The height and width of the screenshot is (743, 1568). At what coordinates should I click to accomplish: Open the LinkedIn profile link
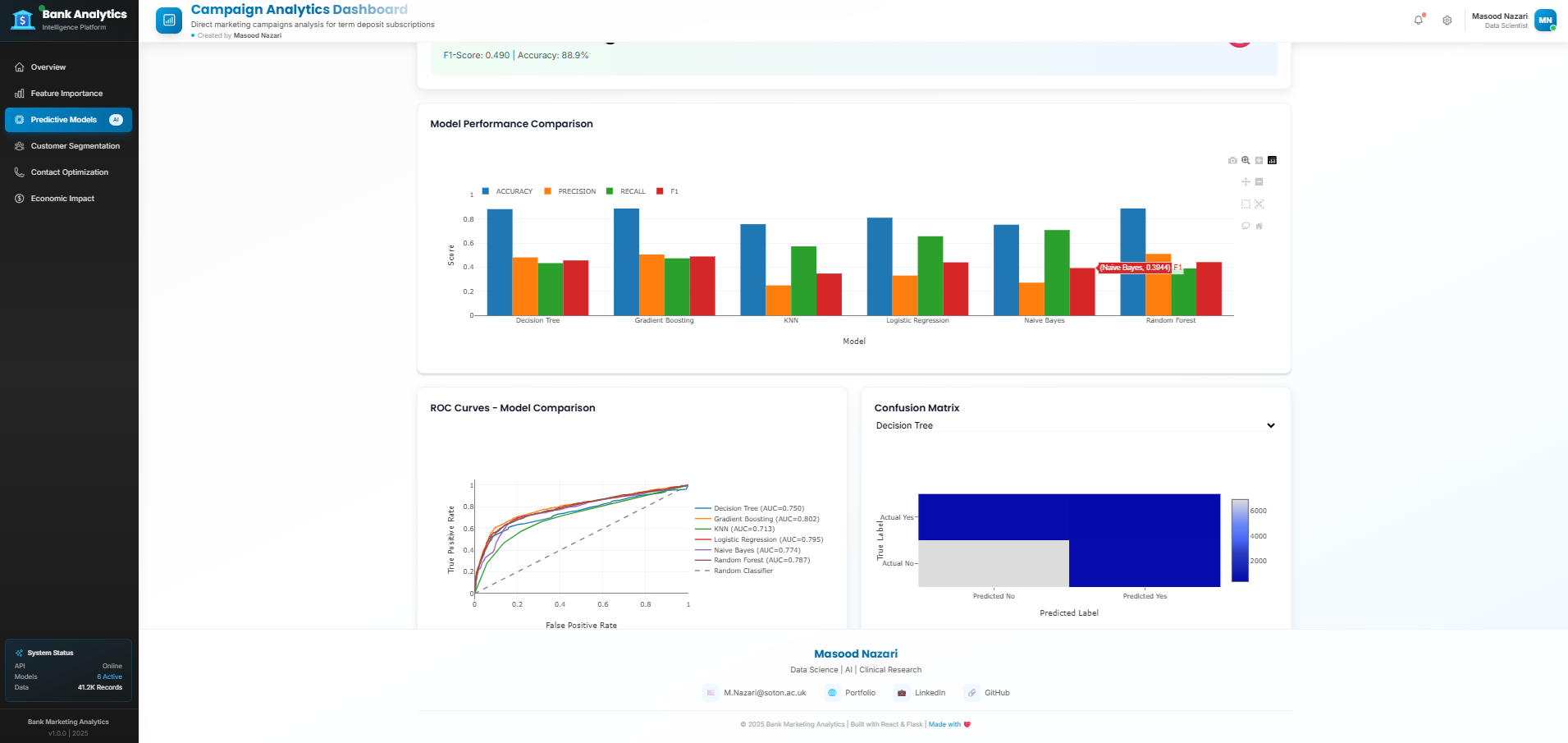921,693
